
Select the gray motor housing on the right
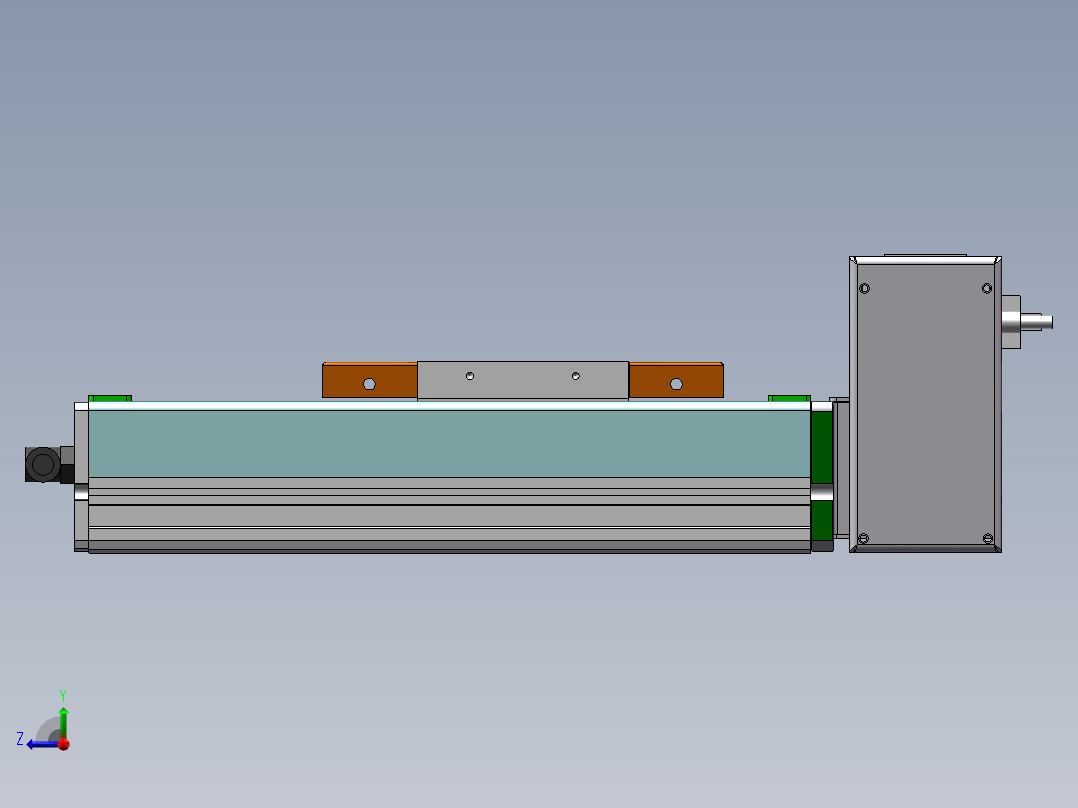pos(925,405)
